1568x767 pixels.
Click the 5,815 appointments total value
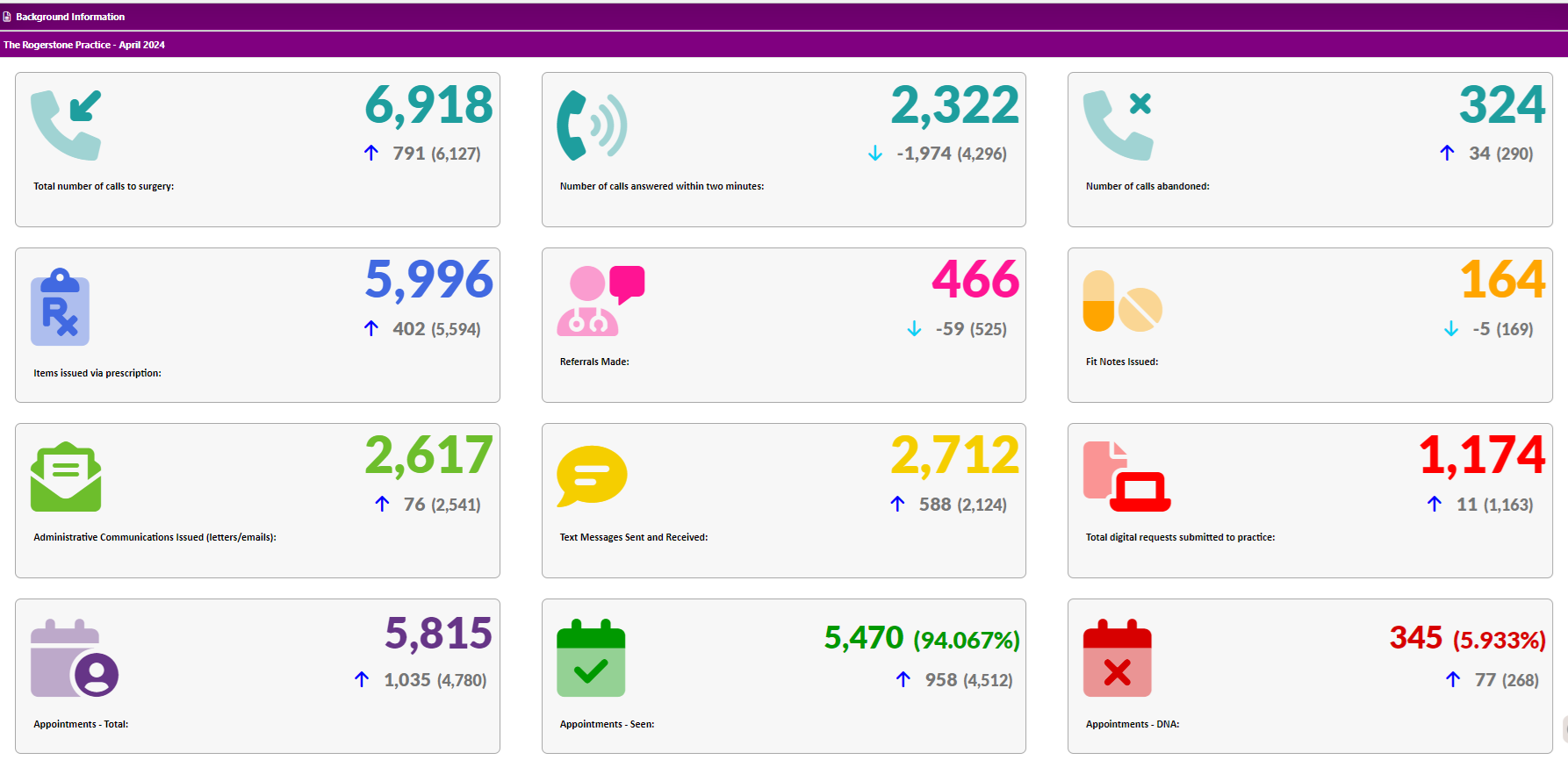(x=438, y=634)
